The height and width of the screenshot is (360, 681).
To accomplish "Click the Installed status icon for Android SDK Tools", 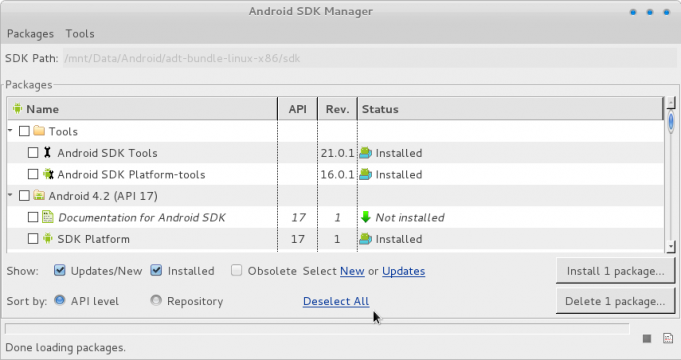I will tap(366, 153).
